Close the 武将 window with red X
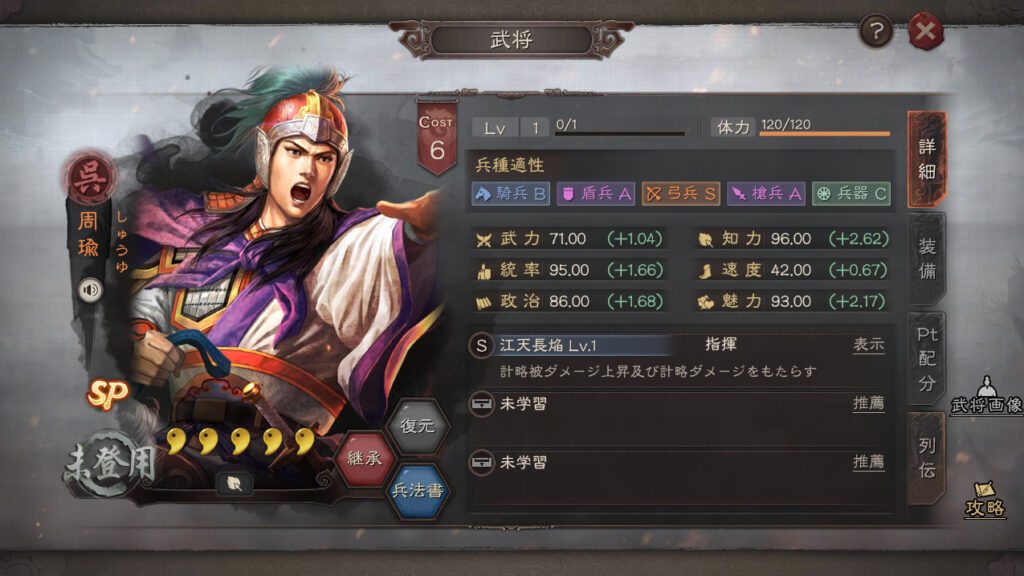 pos(925,31)
